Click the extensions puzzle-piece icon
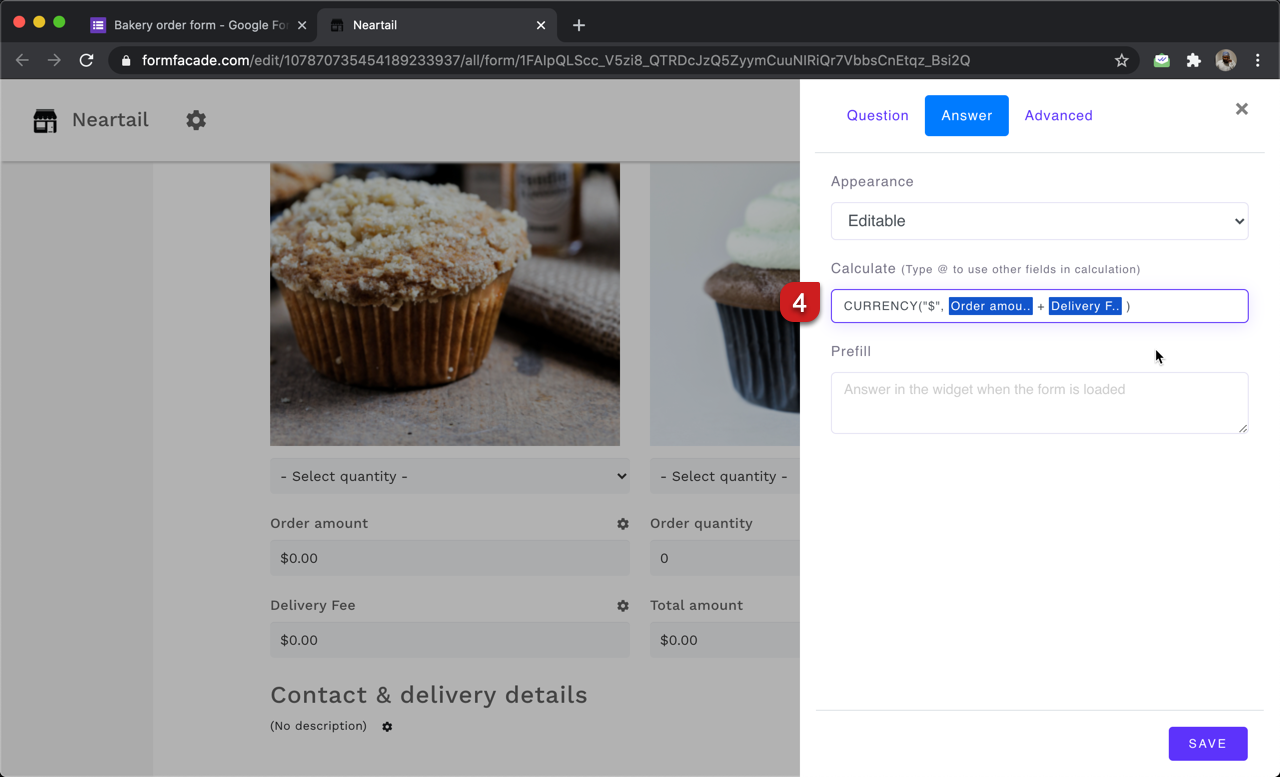Viewport: 1280px width, 777px height. [x=1193, y=60]
